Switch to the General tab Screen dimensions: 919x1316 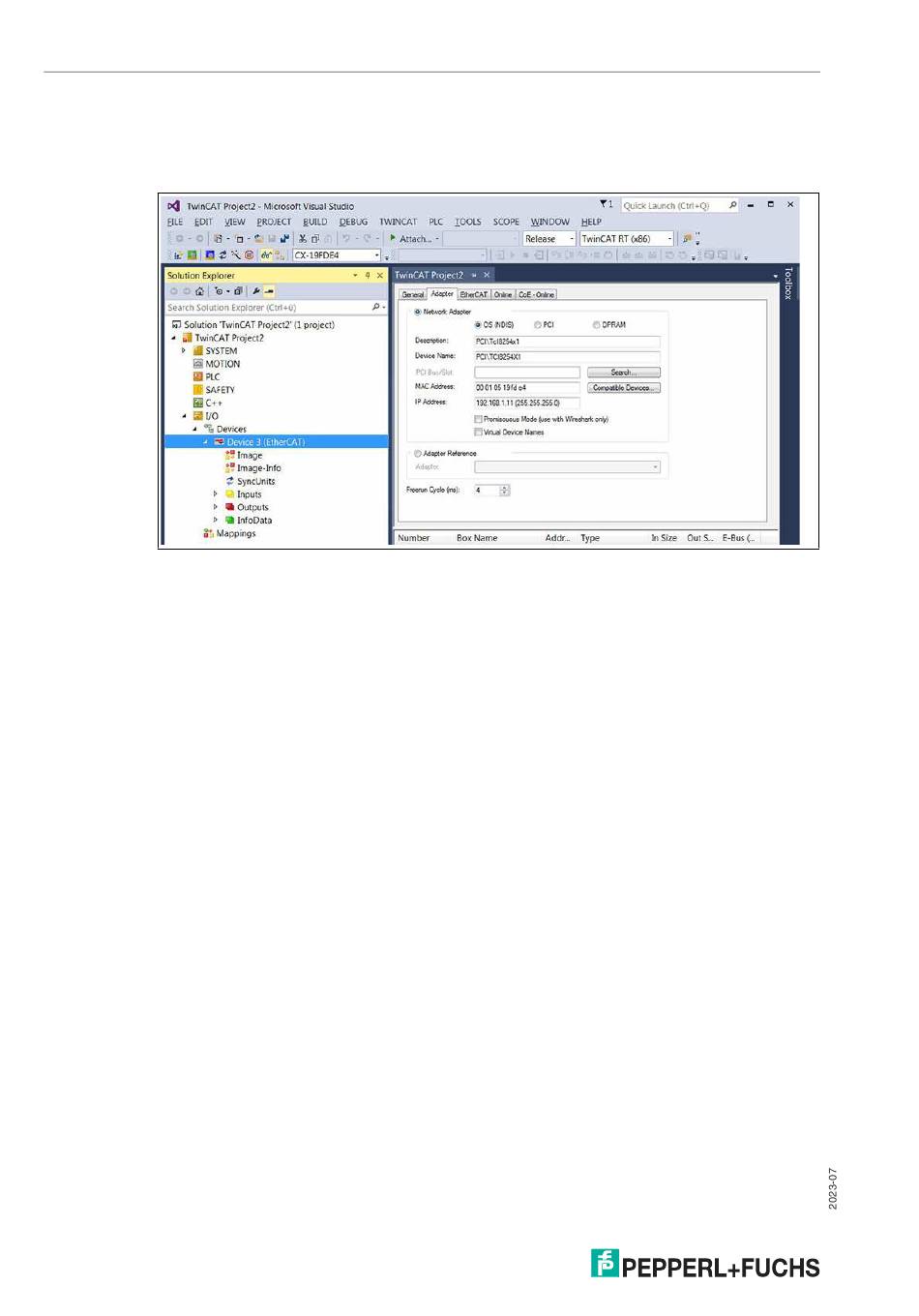tap(413, 294)
